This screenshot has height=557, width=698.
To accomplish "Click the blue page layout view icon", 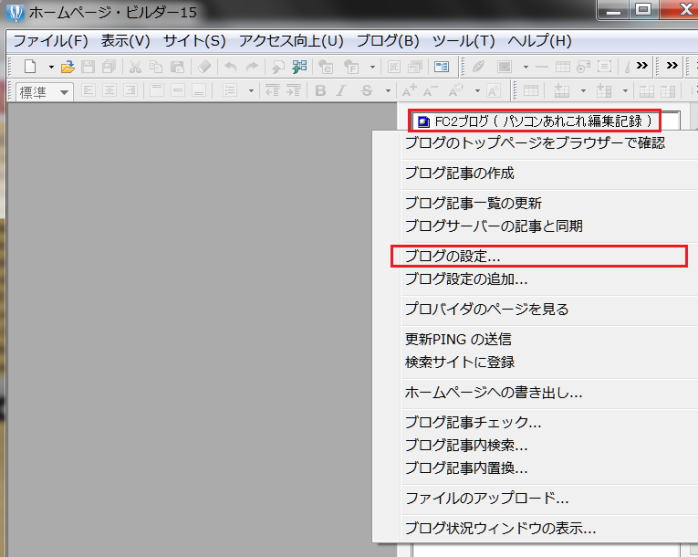I will (x=441, y=67).
